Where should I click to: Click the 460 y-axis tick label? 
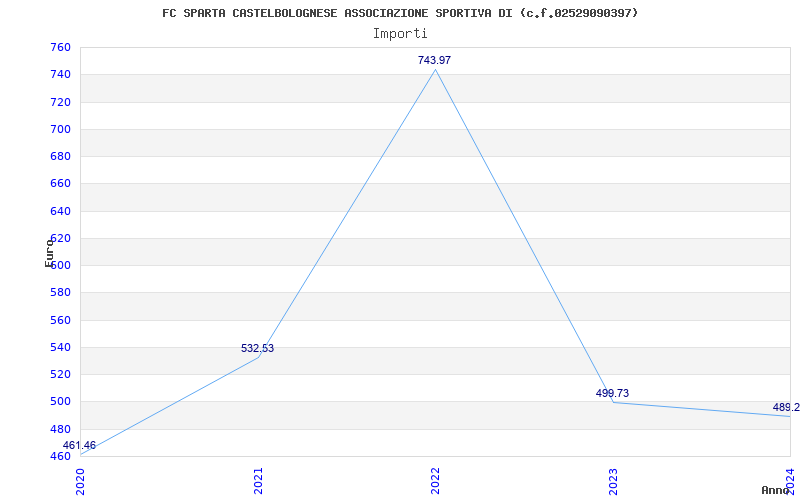pyautogui.click(x=61, y=456)
